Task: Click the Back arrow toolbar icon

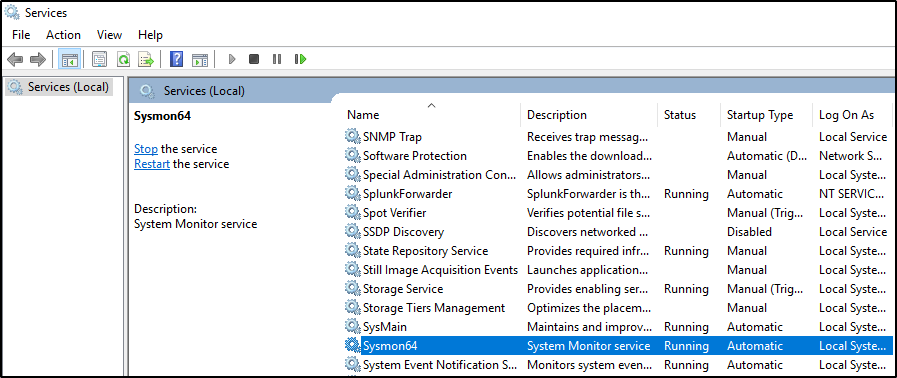Action: (x=15, y=59)
